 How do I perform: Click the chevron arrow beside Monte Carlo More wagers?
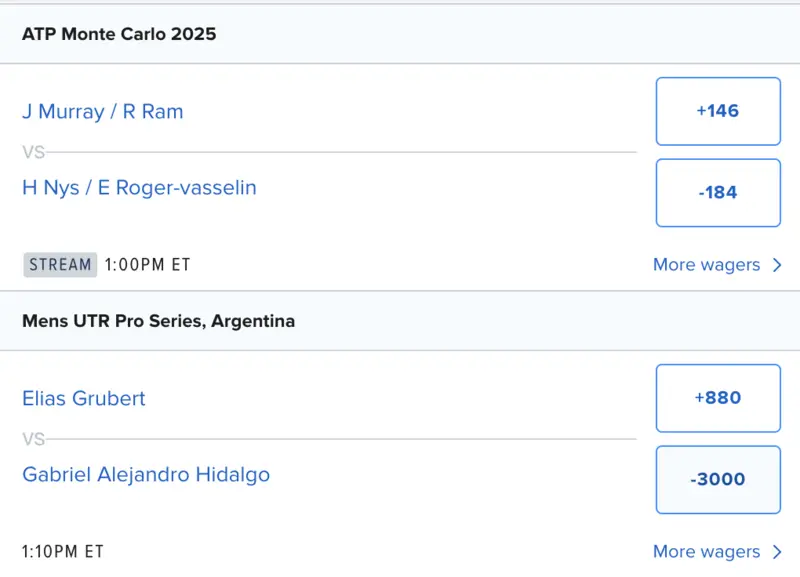click(778, 265)
